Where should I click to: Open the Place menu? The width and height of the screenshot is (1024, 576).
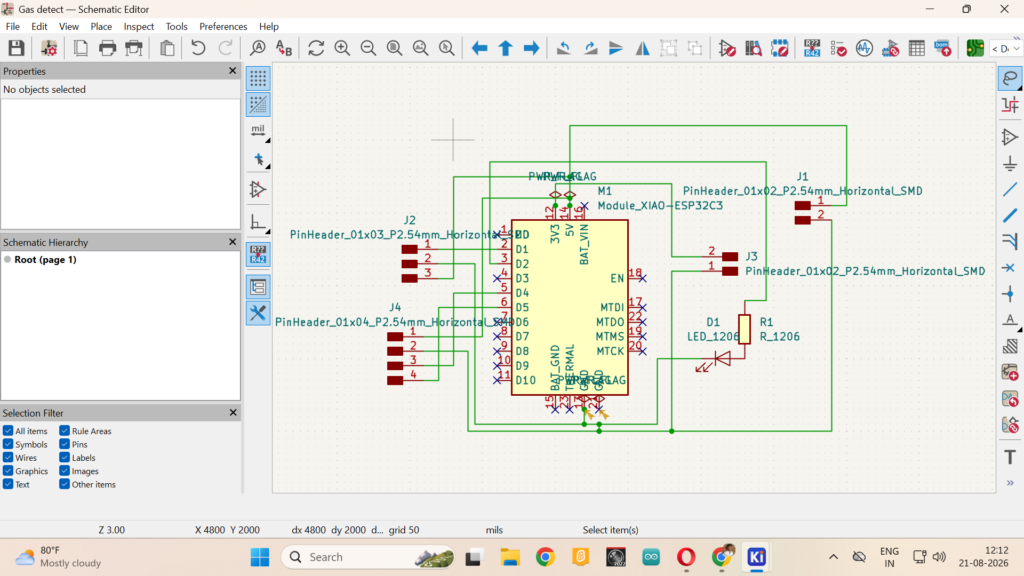point(101,27)
